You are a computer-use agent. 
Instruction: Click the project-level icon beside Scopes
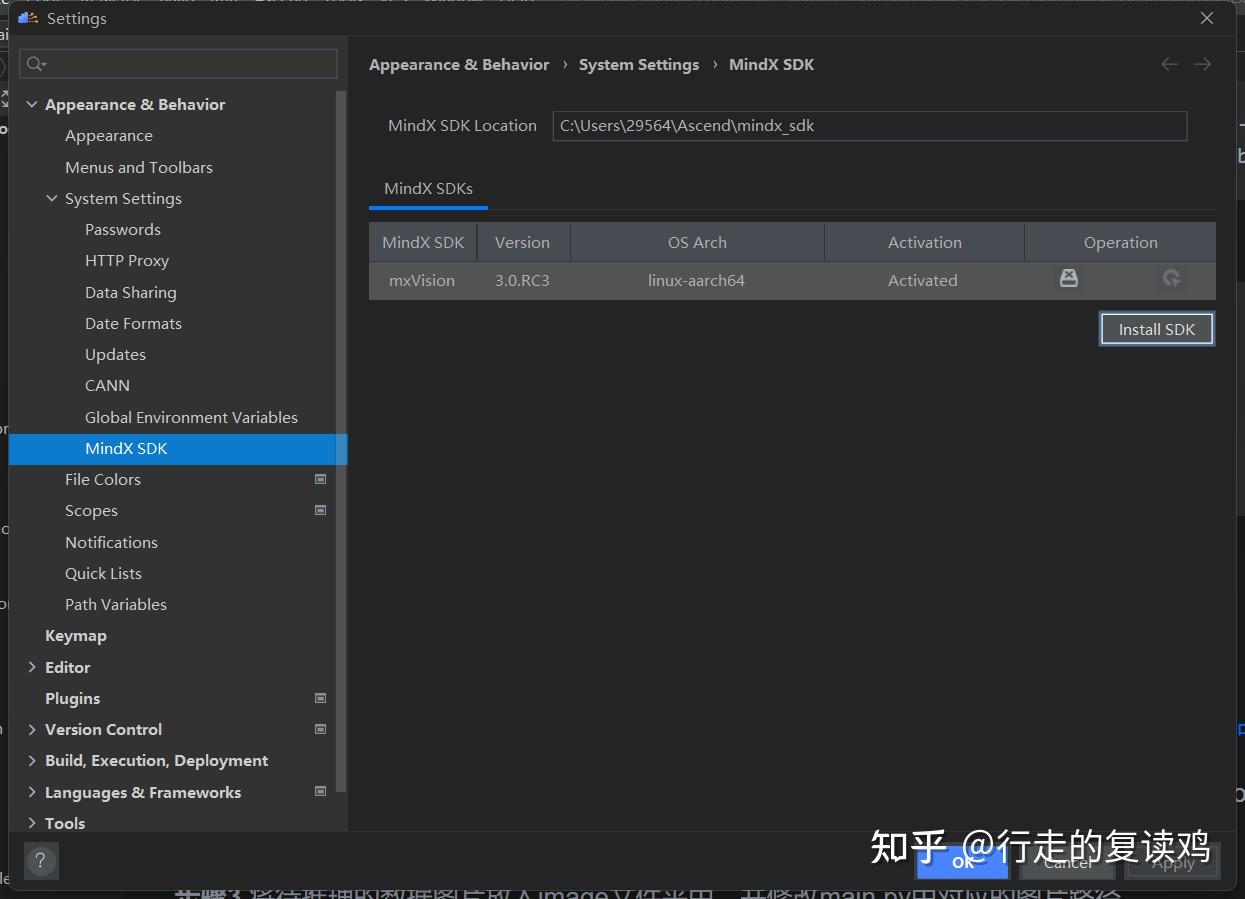click(x=321, y=510)
